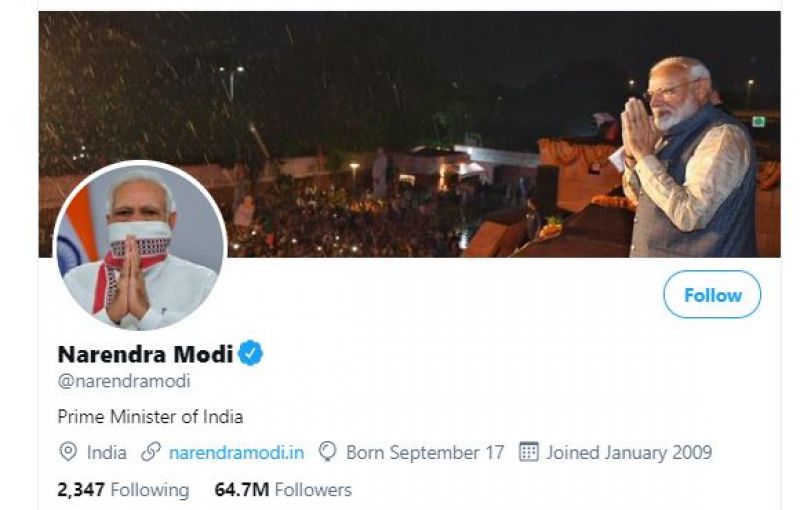Click the Joined January 2009 text
This screenshot has height=510, width=800.
tap(629, 452)
